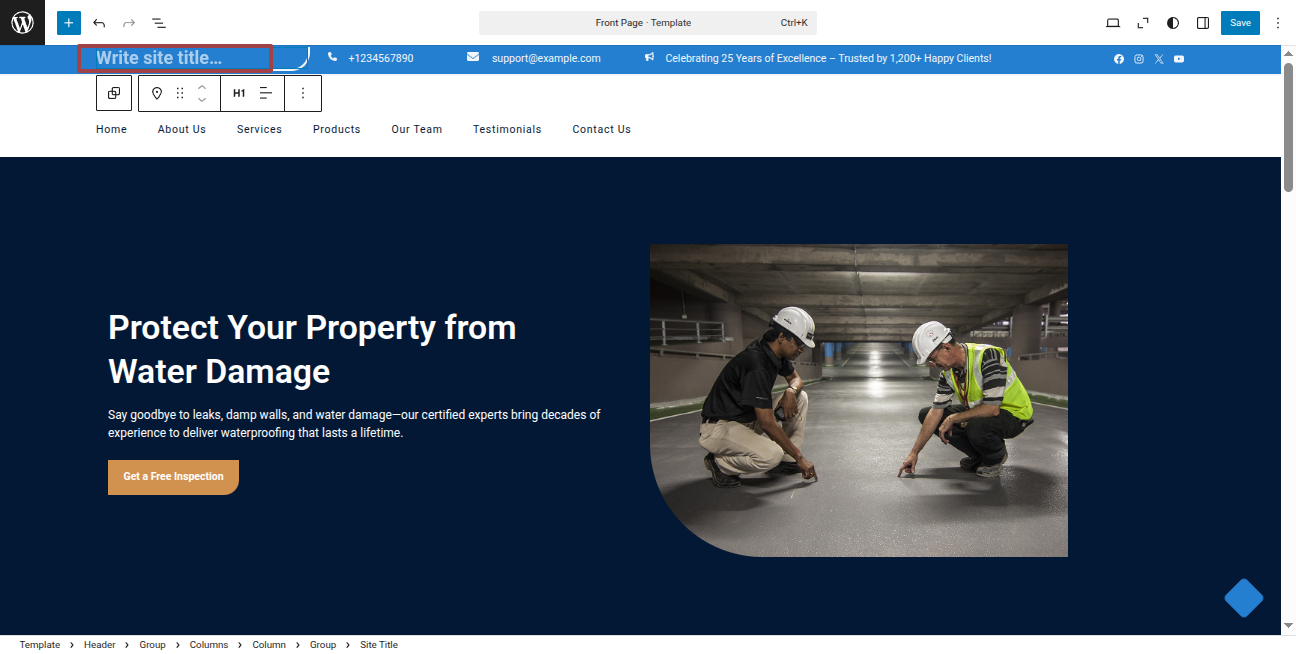Viewport: 1296px width, 654px height.
Task: Click the blue diamond floating icon
Action: [1244, 598]
